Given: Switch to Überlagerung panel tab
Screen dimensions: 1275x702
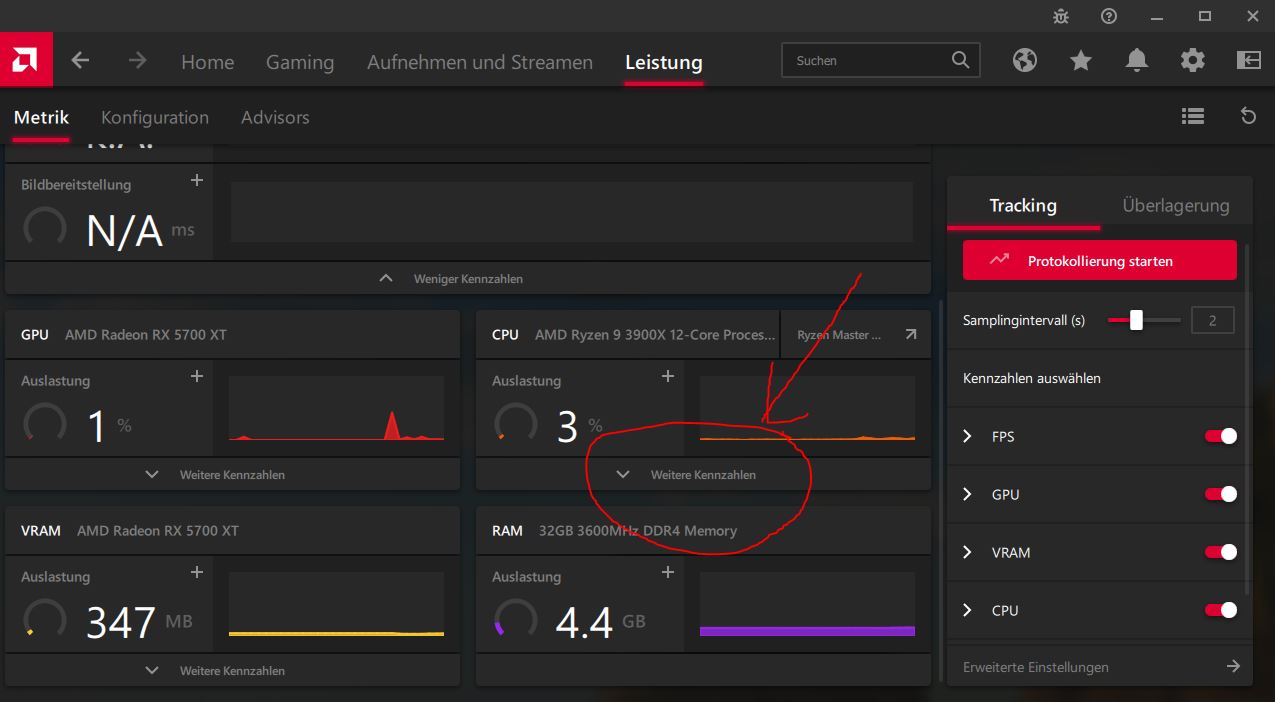Looking at the screenshot, I should 1176,205.
